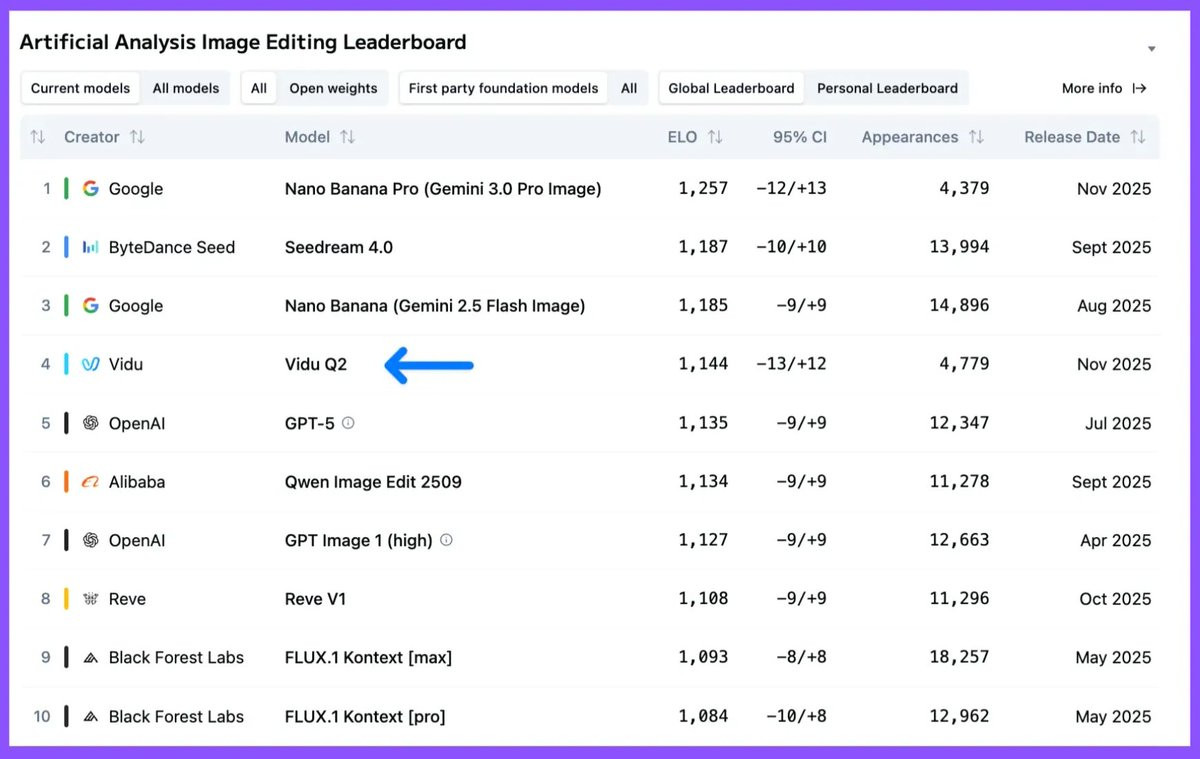Click the ELO value 1,257
Image resolution: width=1200 pixels, height=759 pixels.
(703, 188)
